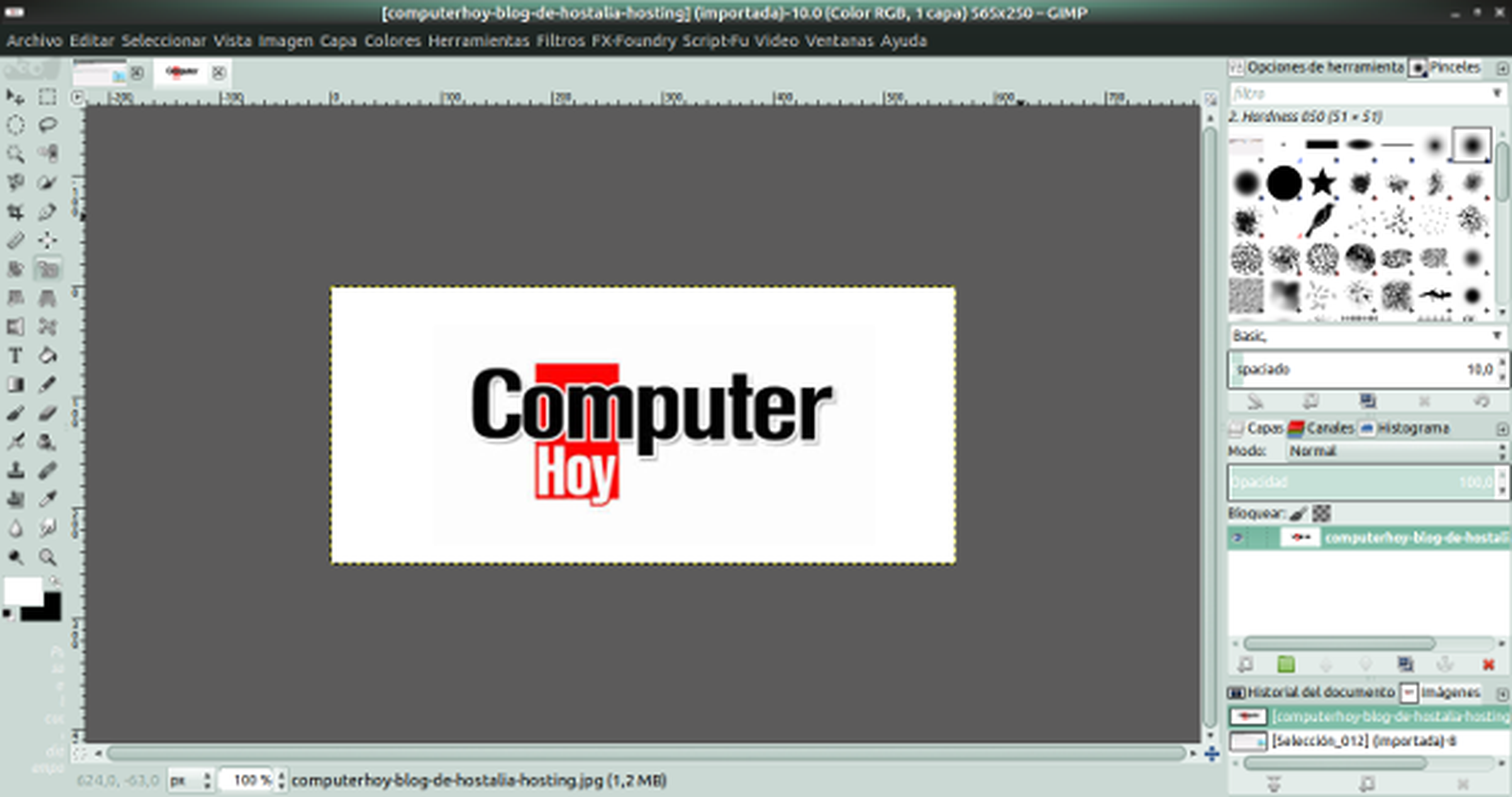The width and height of the screenshot is (1512, 797).
Task: Select the Eraser tool
Action: pyautogui.click(x=48, y=413)
